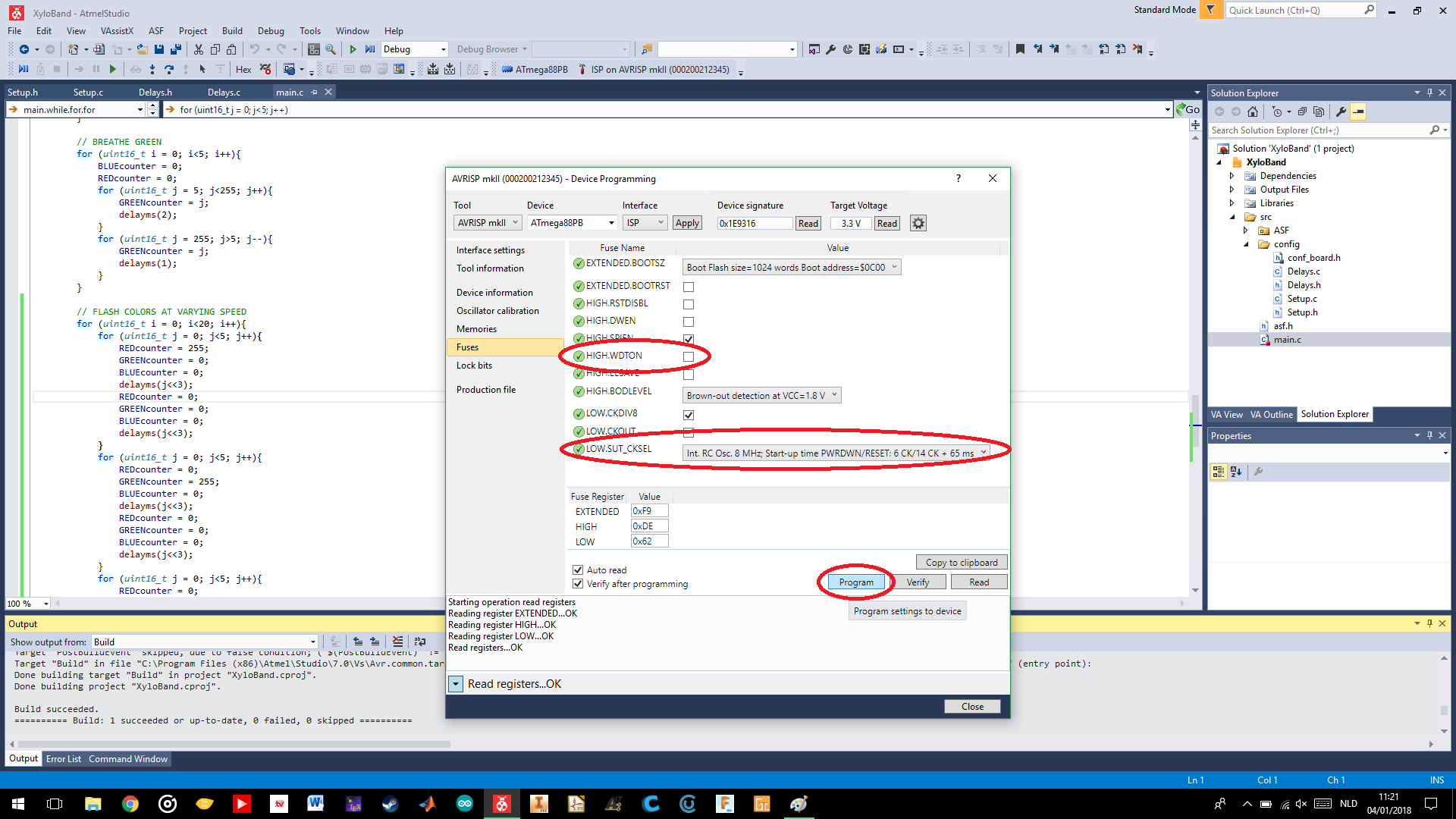Expand the Dependencies tree node
Screen dimensions: 1456x819
click(x=1232, y=176)
